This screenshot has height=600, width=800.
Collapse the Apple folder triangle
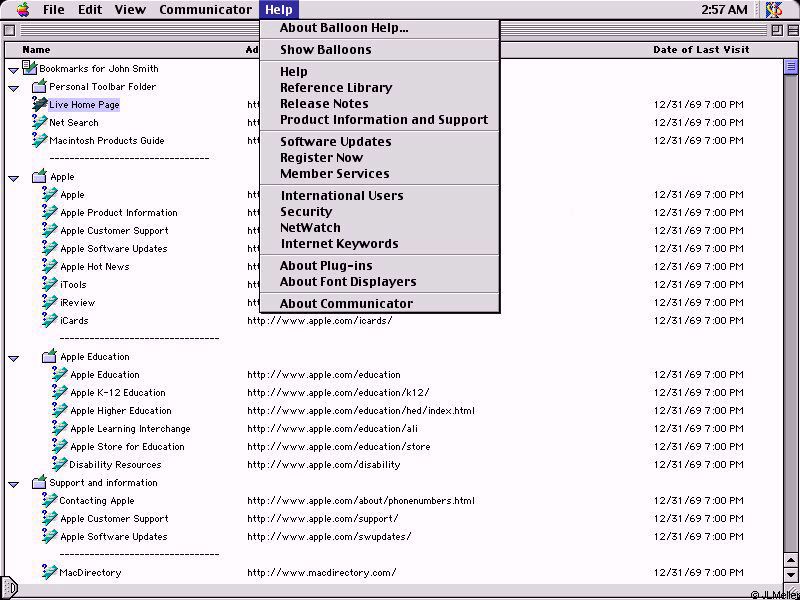(x=13, y=178)
